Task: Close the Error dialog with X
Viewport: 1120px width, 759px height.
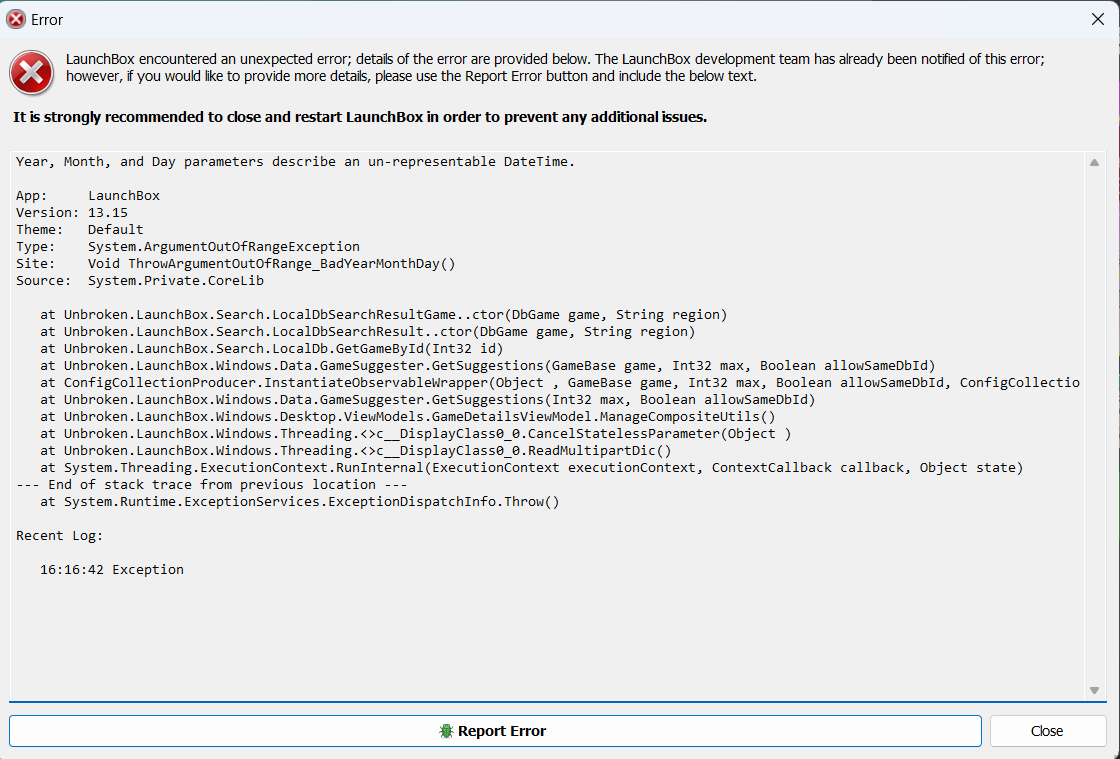Action: point(1098,19)
